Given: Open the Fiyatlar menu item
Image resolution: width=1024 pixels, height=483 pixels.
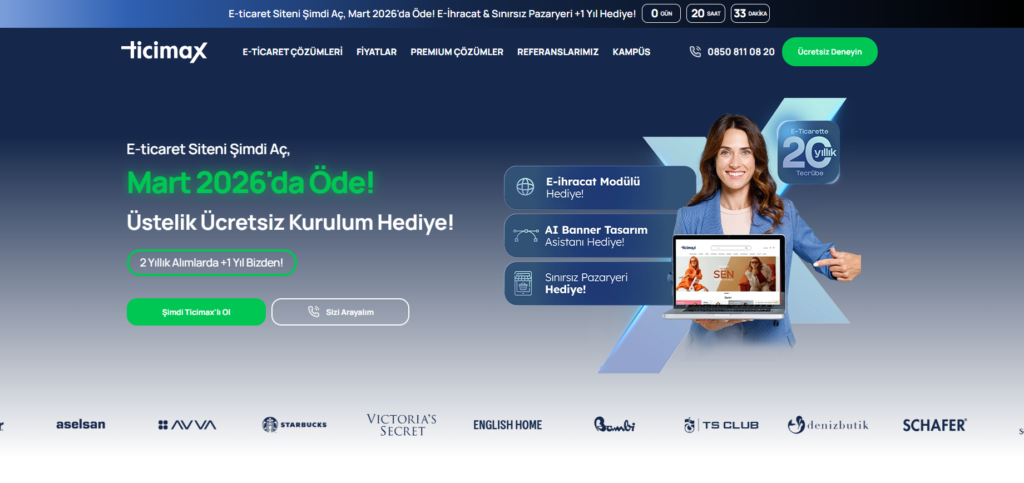Looking at the screenshot, I should (x=376, y=52).
